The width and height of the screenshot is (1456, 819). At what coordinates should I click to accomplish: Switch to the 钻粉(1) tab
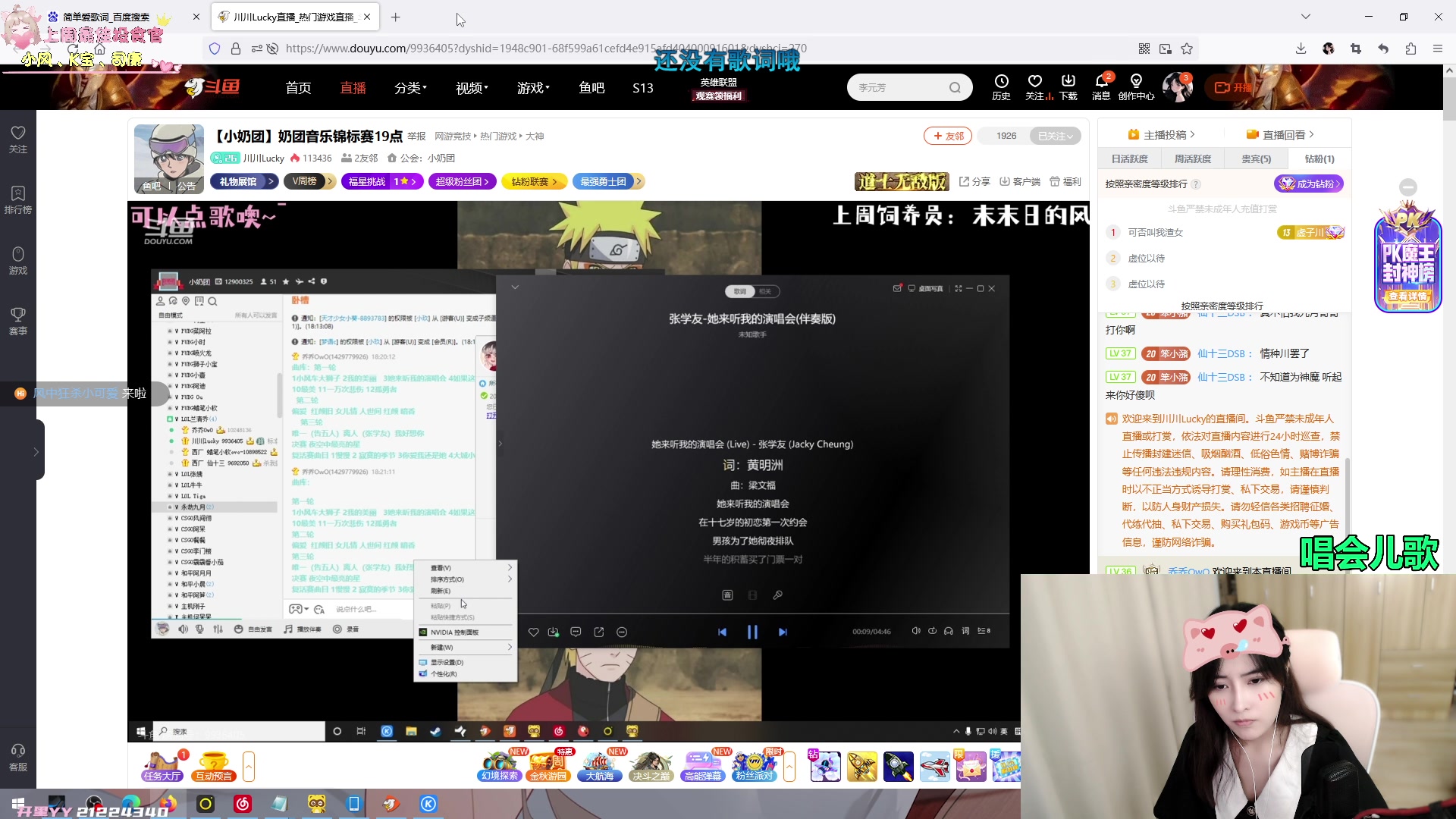pyautogui.click(x=1319, y=158)
